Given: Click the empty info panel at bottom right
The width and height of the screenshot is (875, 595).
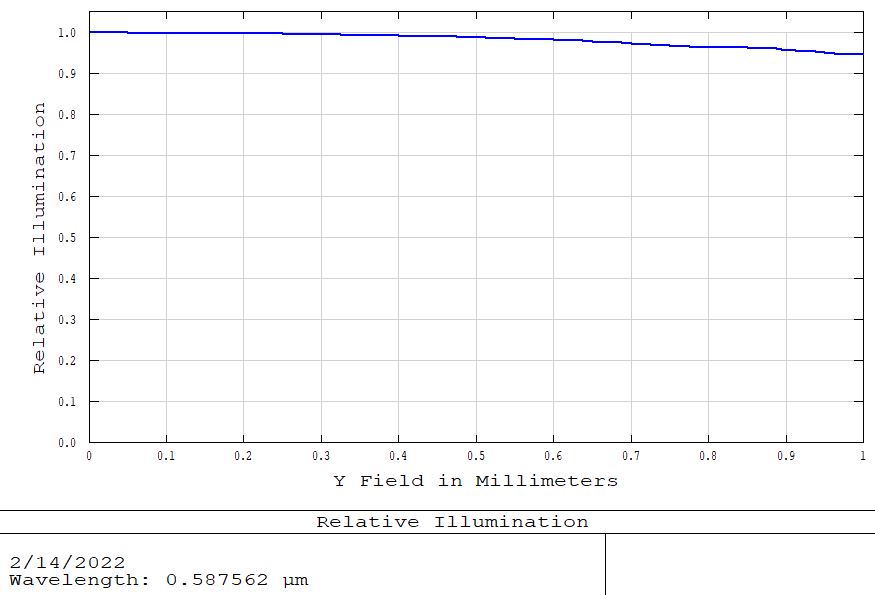Looking at the screenshot, I should (739, 564).
